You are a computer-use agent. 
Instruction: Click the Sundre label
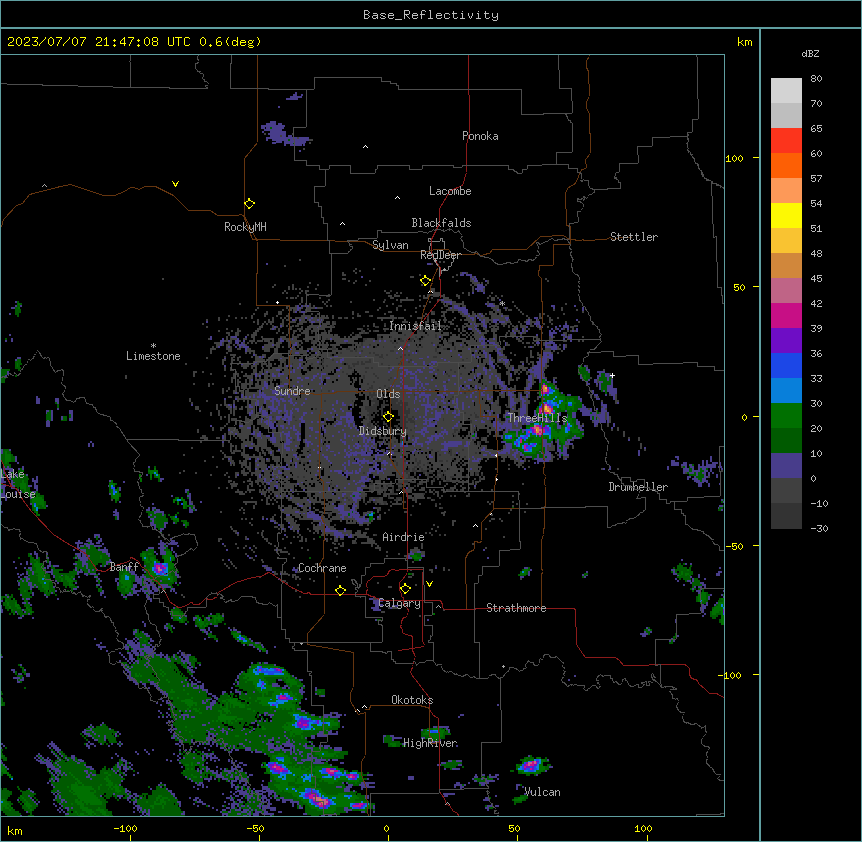(x=292, y=391)
